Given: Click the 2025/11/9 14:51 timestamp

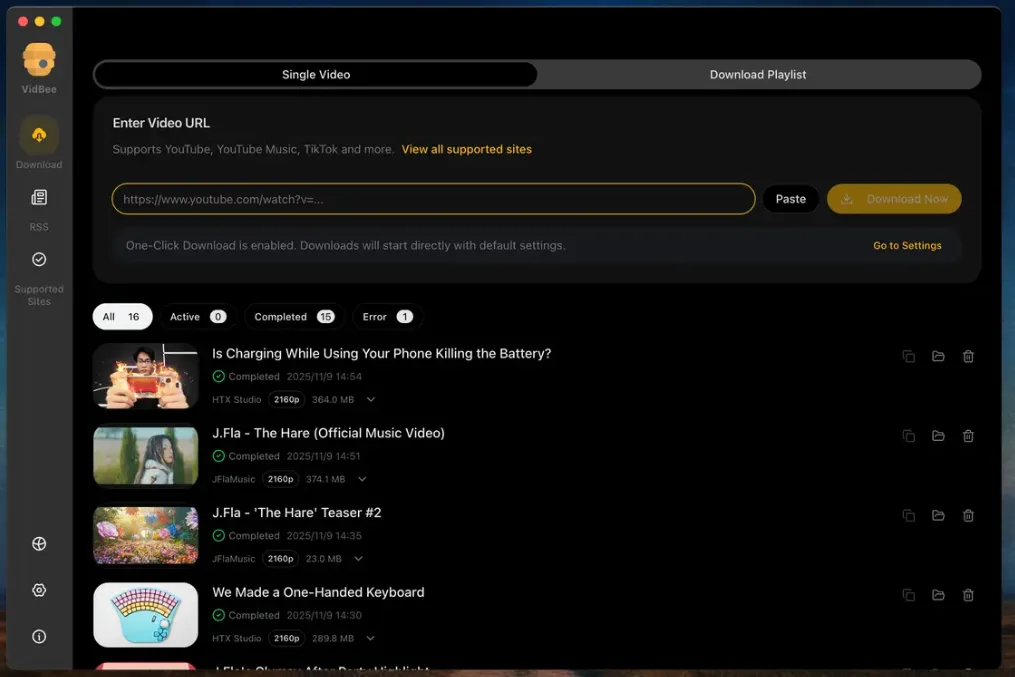Looking at the screenshot, I should (x=323, y=456).
